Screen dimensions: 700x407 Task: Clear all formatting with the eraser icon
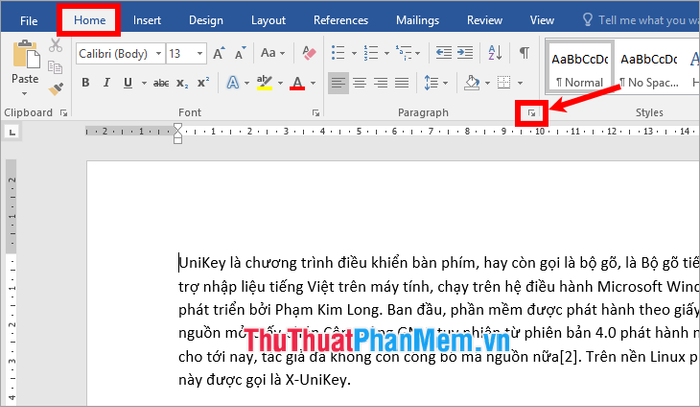tap(308, 53)
